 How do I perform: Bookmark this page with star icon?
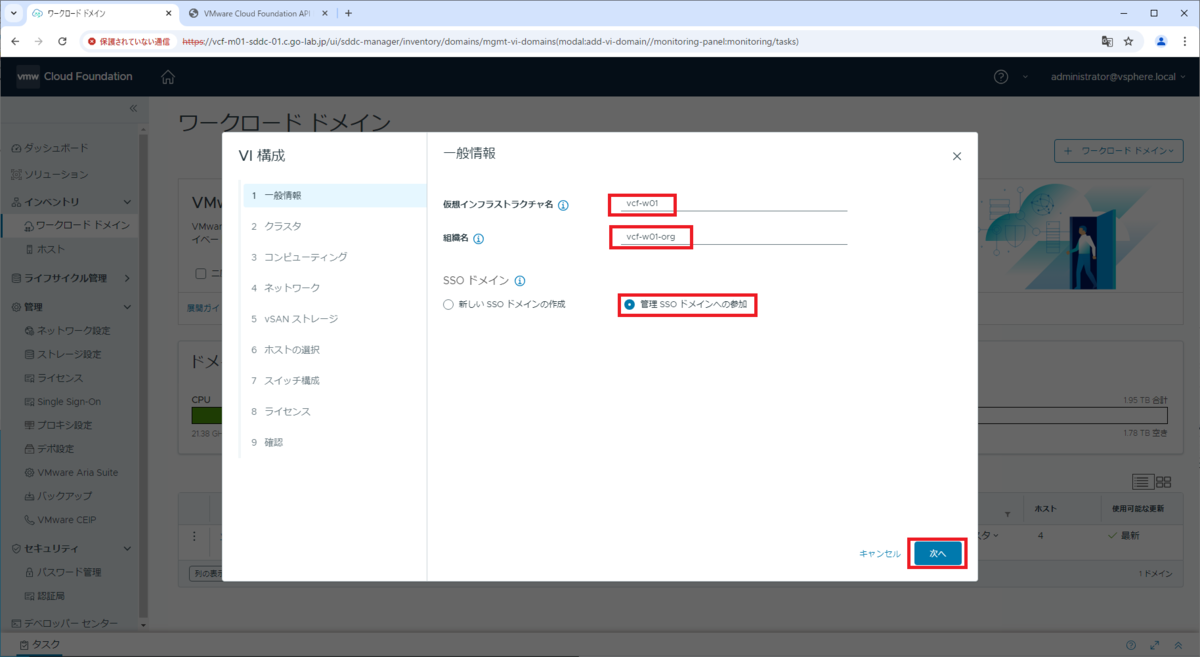click(x=1128, y=42)
